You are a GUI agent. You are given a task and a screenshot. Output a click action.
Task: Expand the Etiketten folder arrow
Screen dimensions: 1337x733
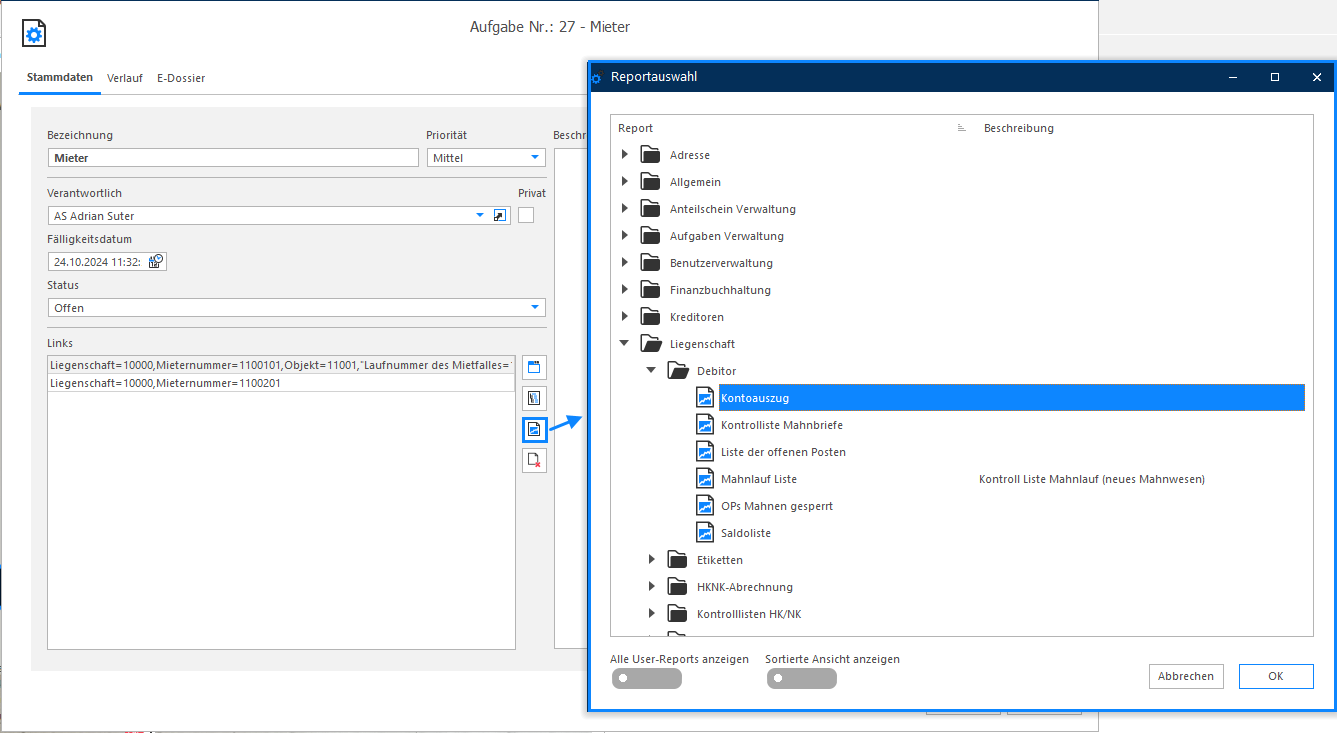pos(652,560)
